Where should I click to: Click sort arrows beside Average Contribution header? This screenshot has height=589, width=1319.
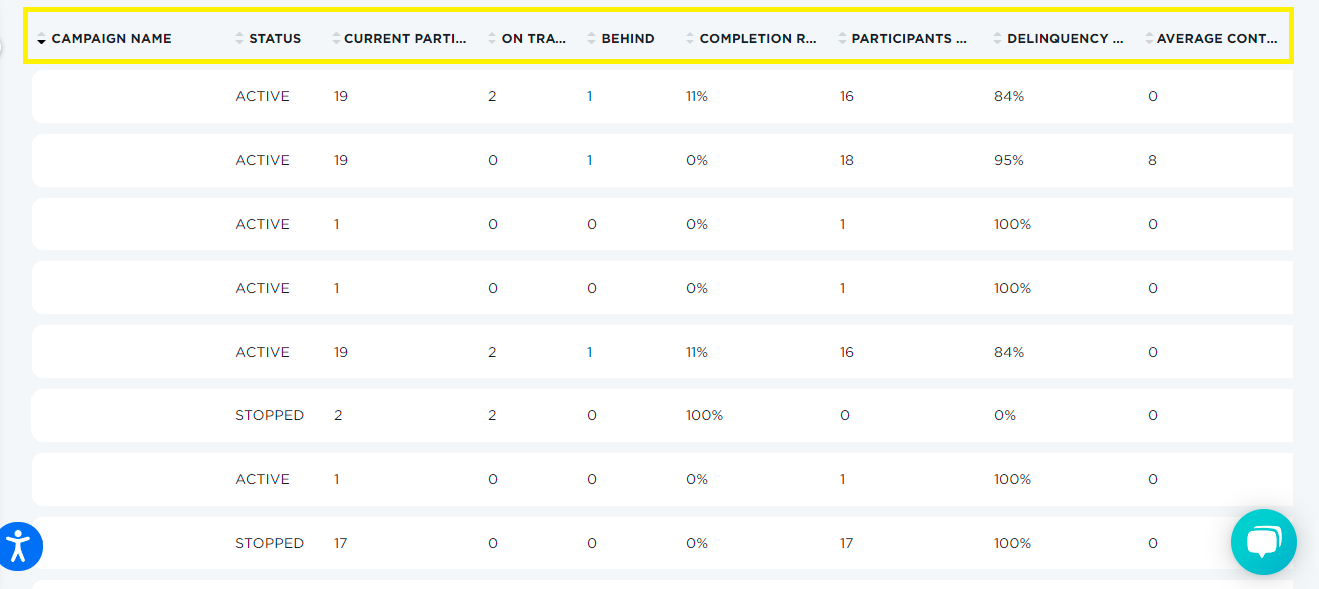[x=1149, y=39]
